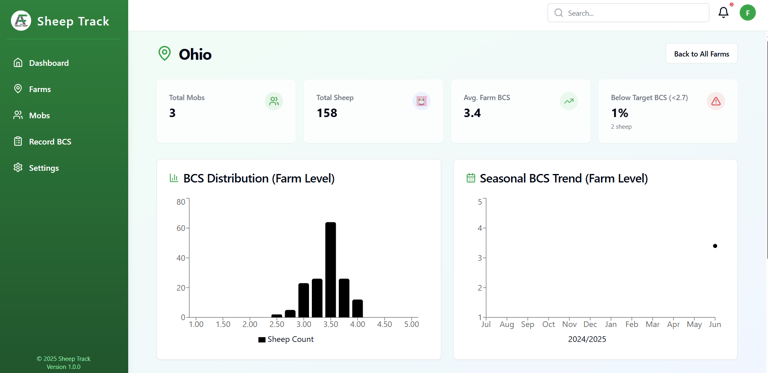
Task: Click the Dashboard home icon
Action: point(18,63)
